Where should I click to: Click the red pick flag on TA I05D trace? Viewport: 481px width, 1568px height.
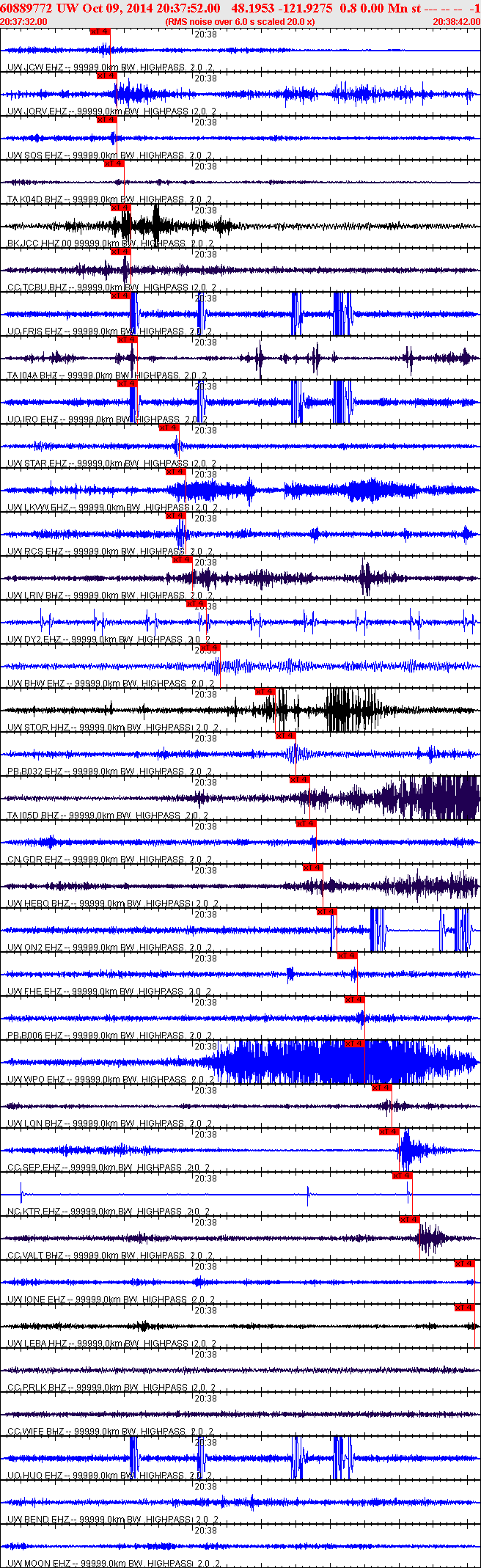click(x=299, y=780)
